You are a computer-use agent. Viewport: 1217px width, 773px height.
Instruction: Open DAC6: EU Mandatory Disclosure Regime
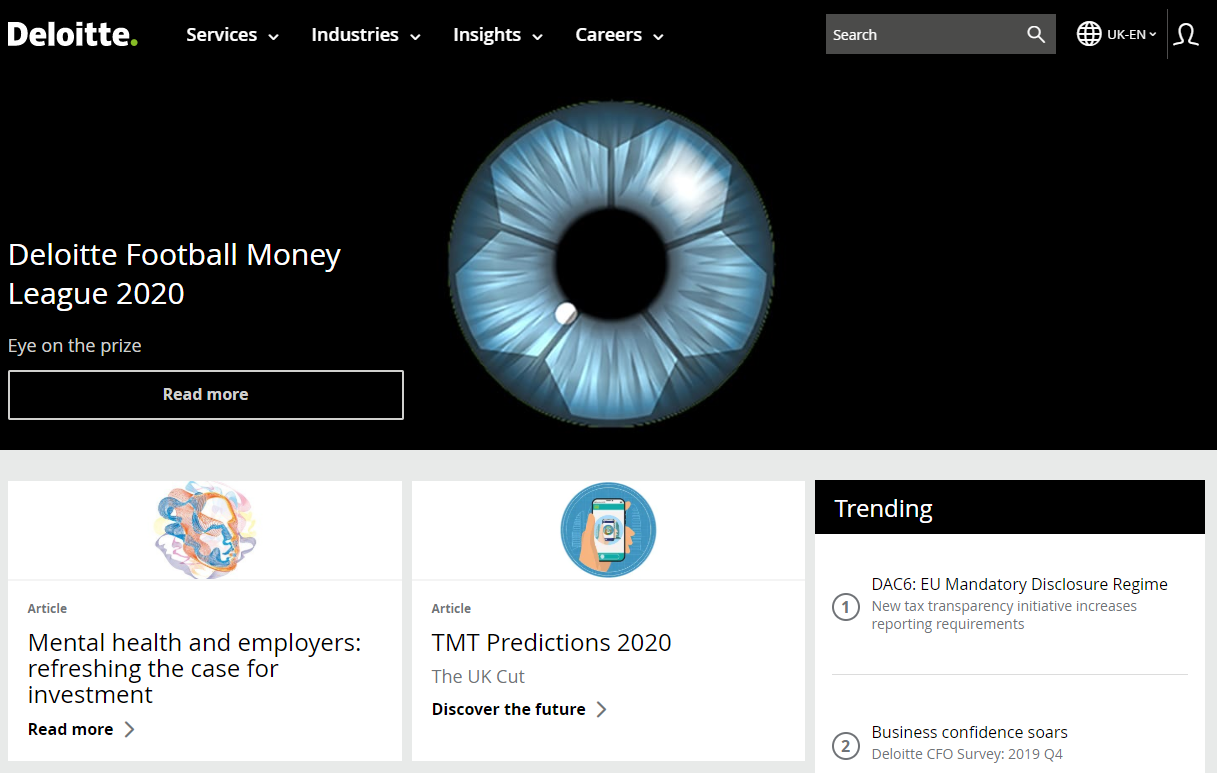pos(1020,584)
